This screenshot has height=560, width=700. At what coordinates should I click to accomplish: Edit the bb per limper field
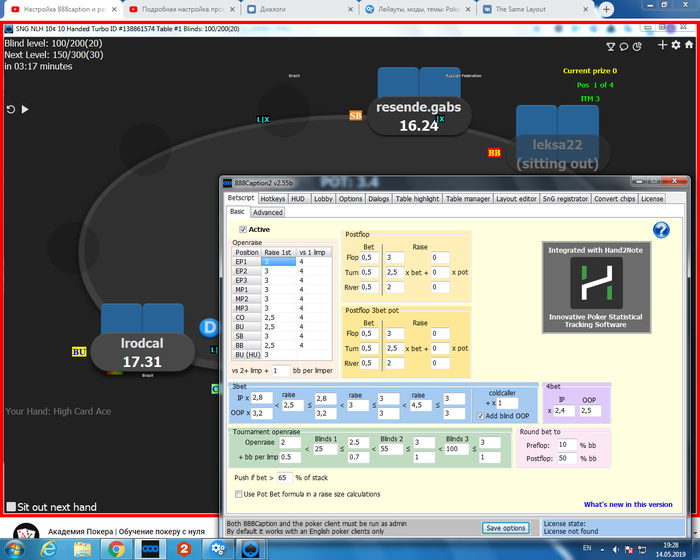click(281, 371)
